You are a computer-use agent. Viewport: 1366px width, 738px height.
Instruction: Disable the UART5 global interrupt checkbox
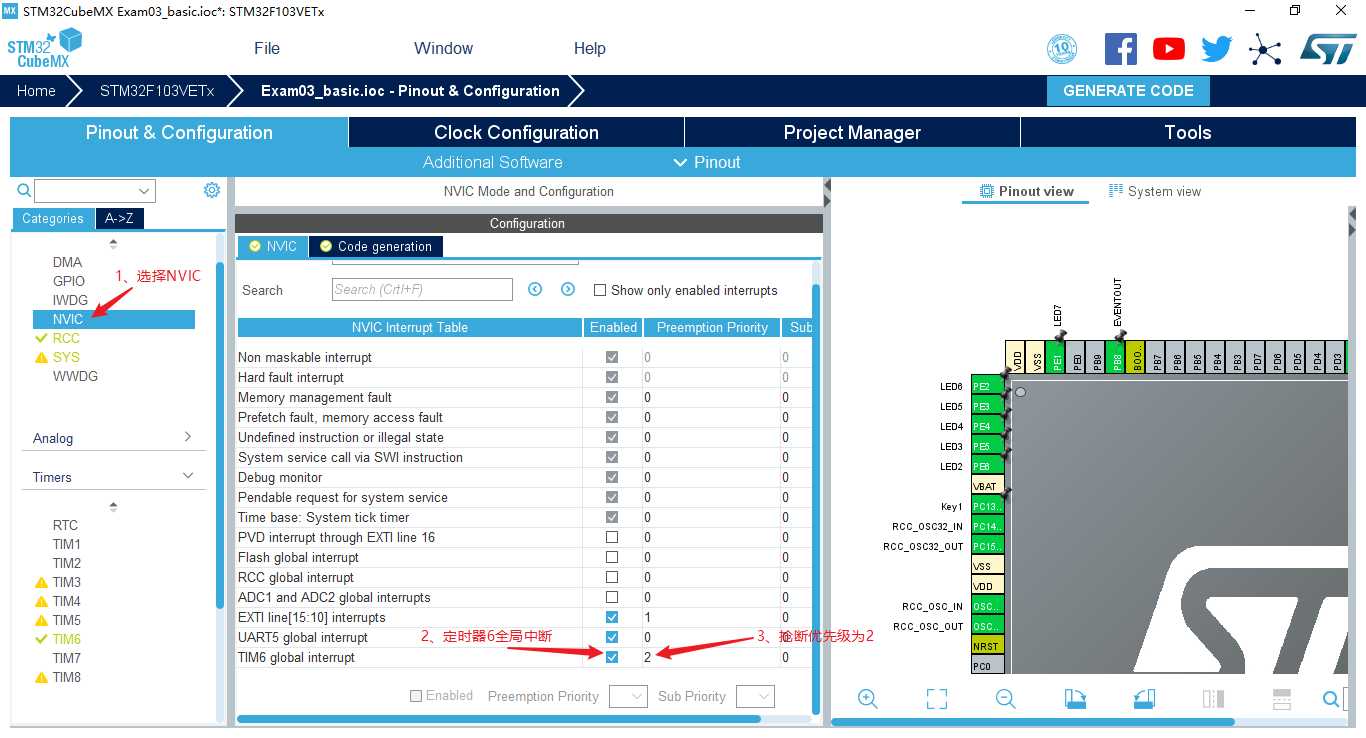click(612, 637)
